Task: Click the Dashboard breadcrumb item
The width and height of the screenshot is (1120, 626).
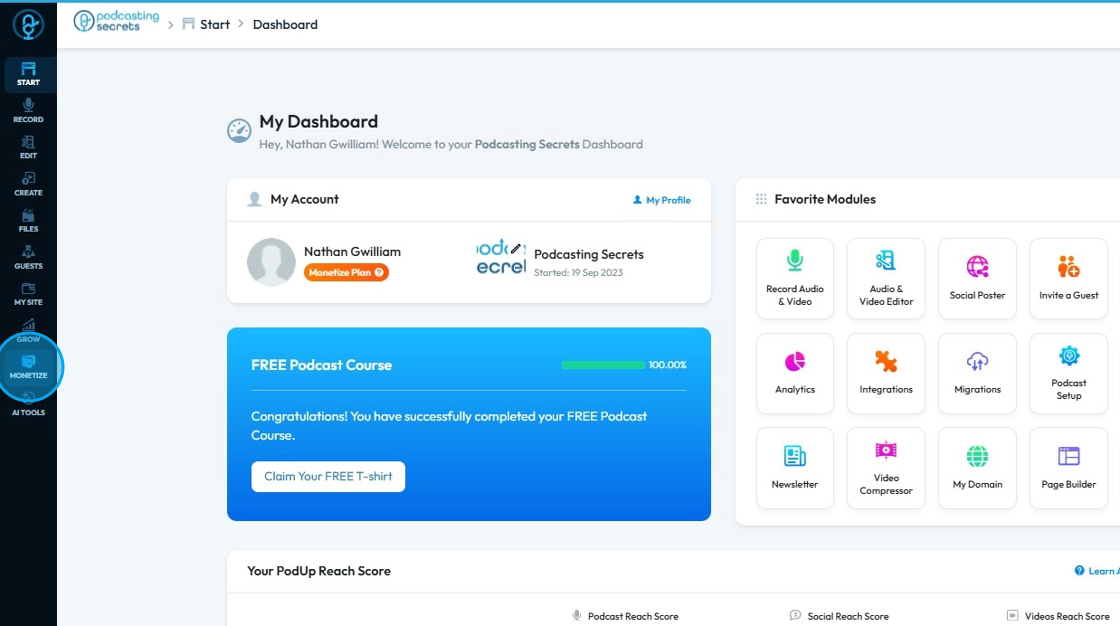Action: point(285,24)
